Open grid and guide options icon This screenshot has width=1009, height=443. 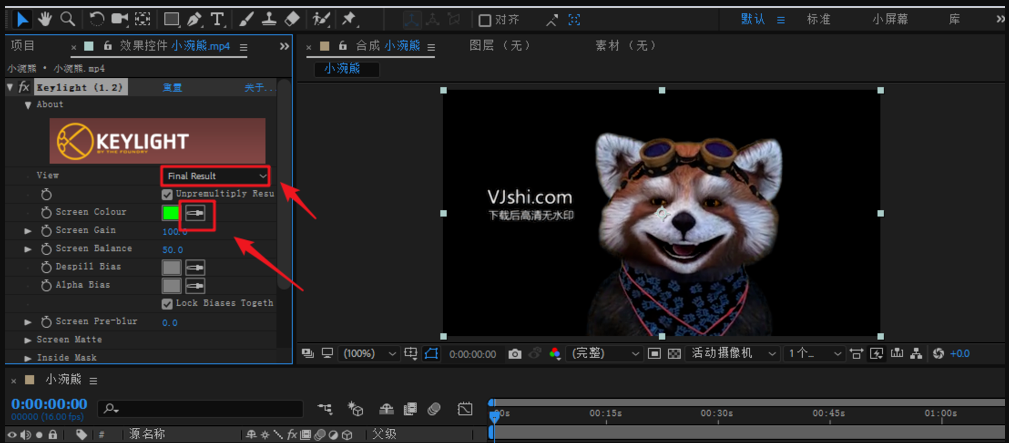pos(411,353)
